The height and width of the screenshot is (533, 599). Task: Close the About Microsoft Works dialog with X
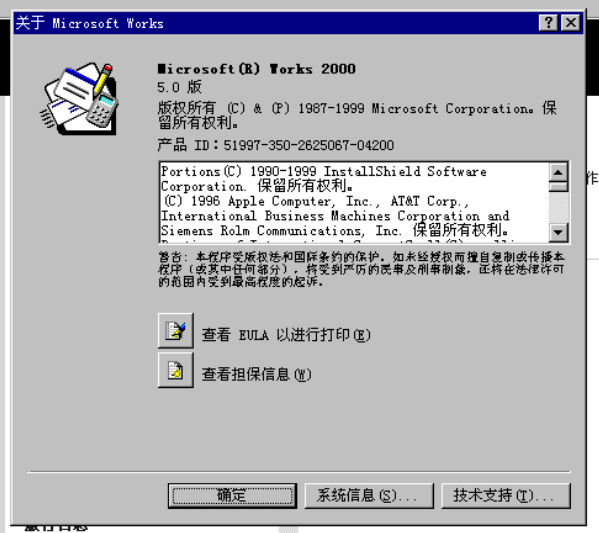(571, 23)
